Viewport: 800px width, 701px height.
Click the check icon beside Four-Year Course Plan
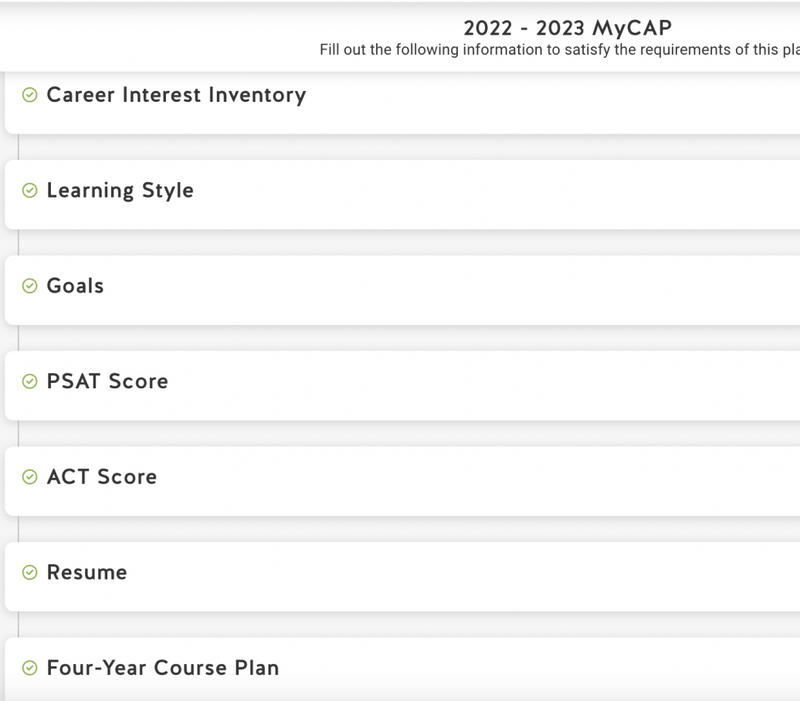pos(28,667)
